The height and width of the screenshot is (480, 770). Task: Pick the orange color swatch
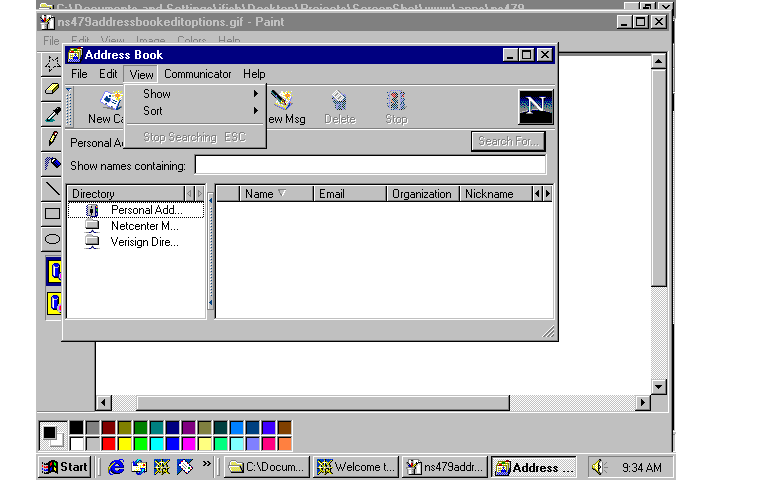click(284, 443)
